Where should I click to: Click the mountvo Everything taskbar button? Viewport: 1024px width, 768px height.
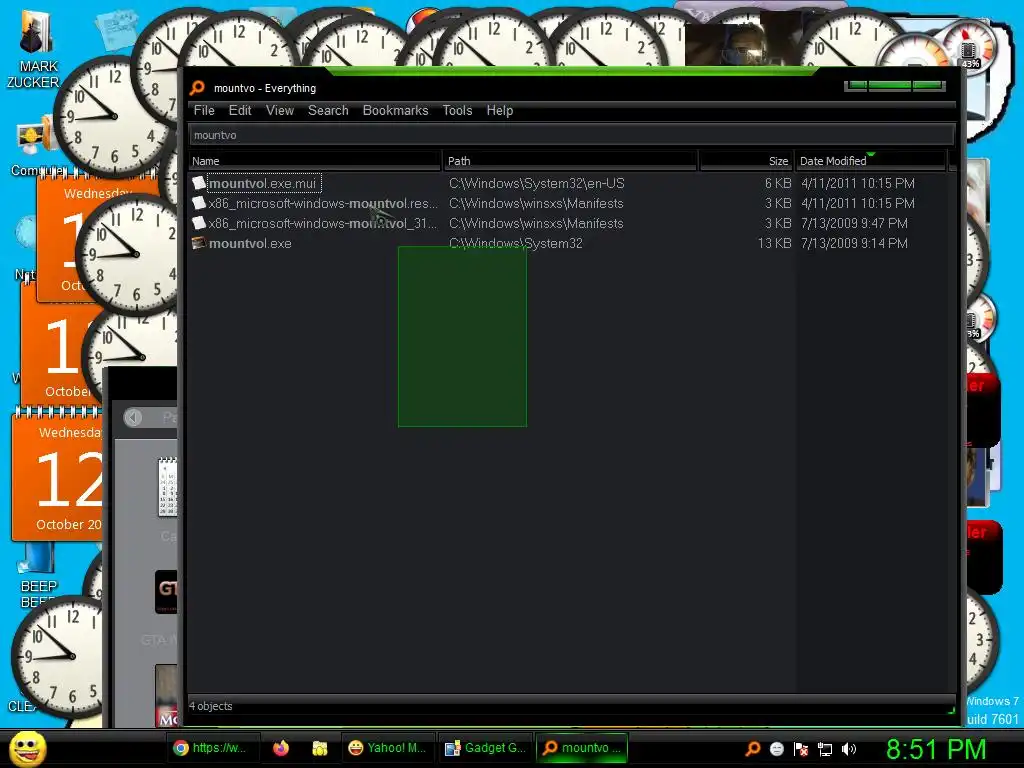[582, 748]
